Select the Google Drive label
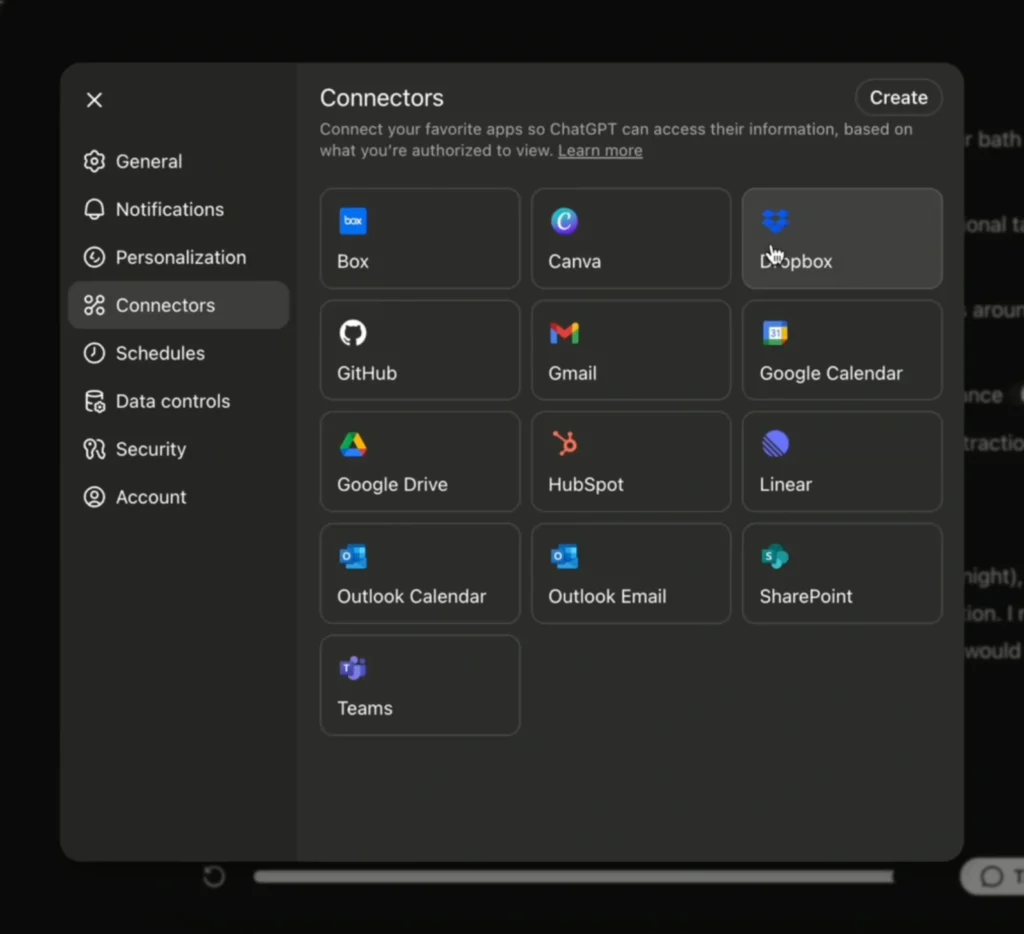1024x934 pixels. pos(392,485)
